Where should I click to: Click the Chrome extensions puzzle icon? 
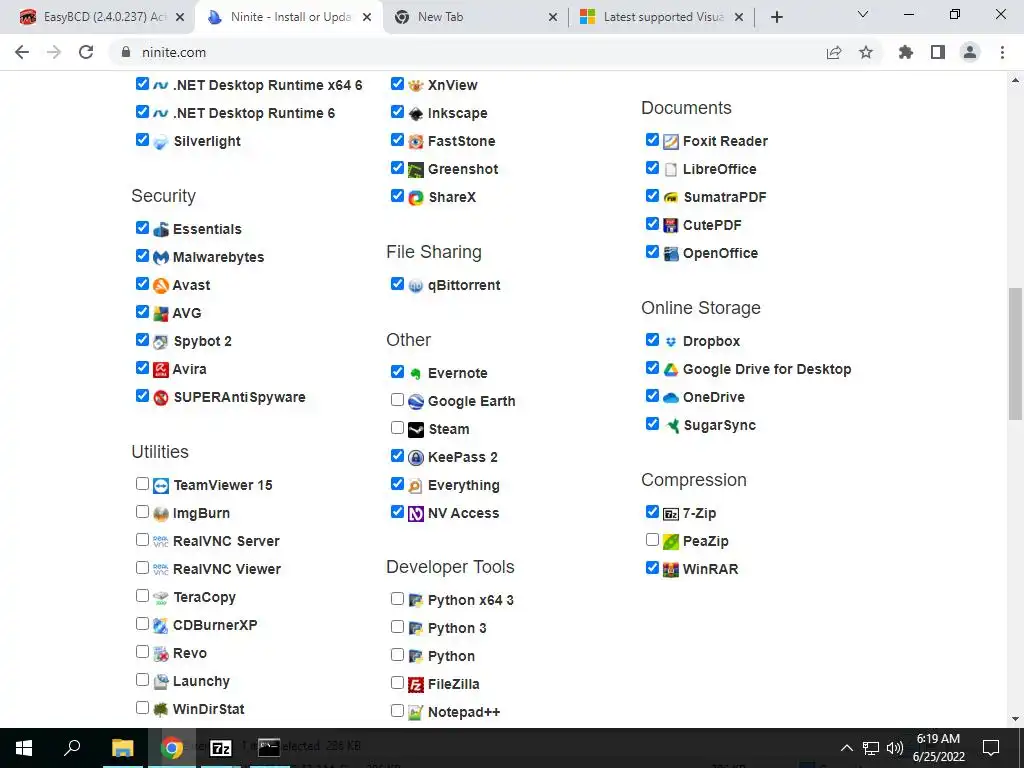point(905,52)
